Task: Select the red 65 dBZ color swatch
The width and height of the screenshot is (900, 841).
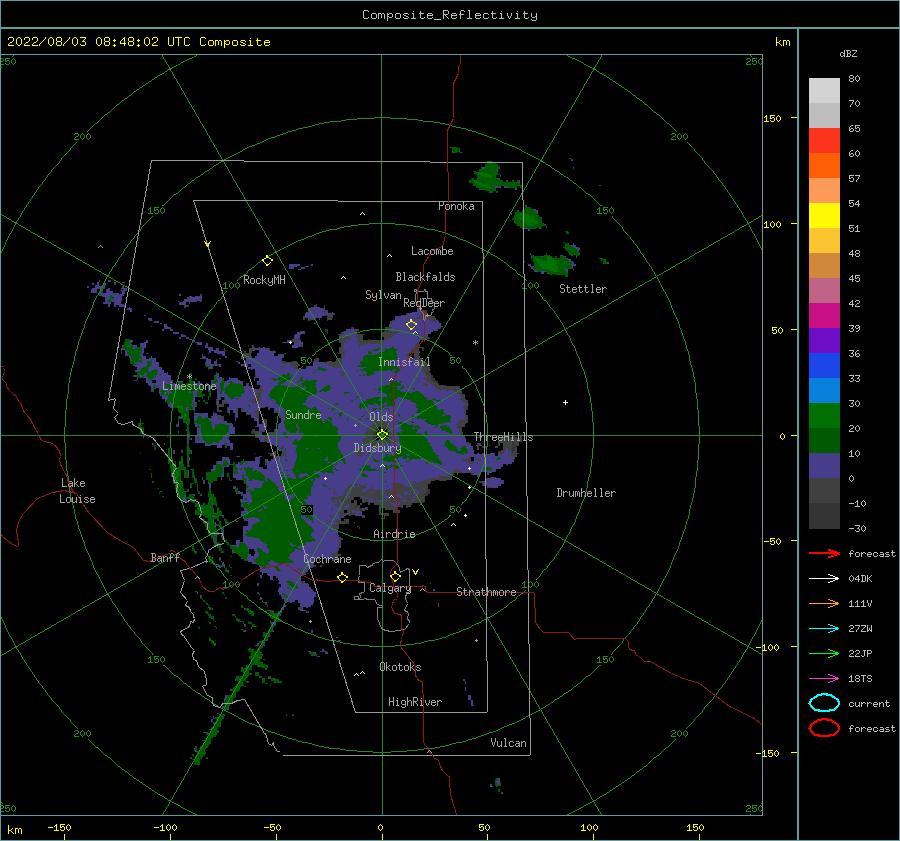Action: [824, 141]
